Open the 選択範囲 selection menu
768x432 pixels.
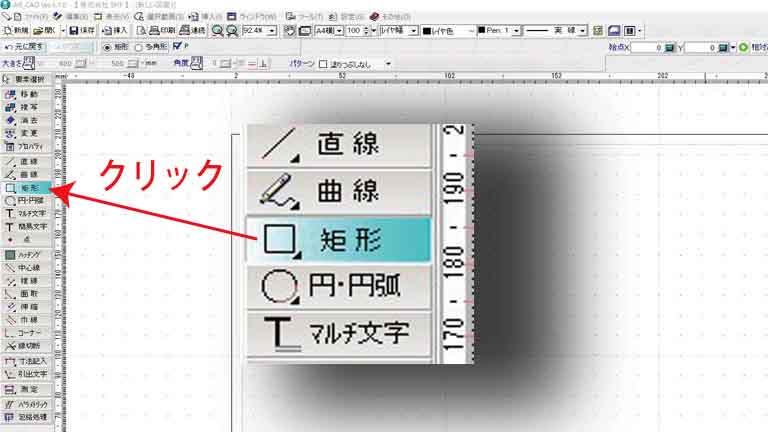[x=160, y=17]
